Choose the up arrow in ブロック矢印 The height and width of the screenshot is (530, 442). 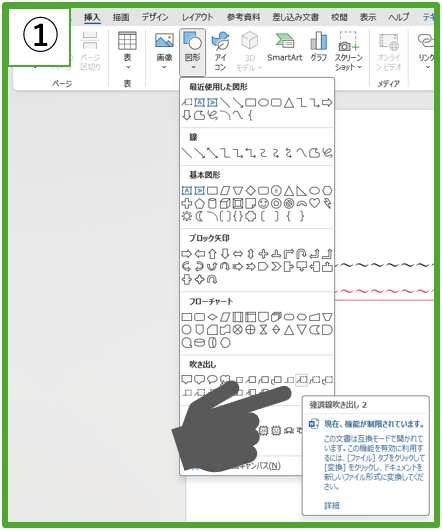point(212,254)
